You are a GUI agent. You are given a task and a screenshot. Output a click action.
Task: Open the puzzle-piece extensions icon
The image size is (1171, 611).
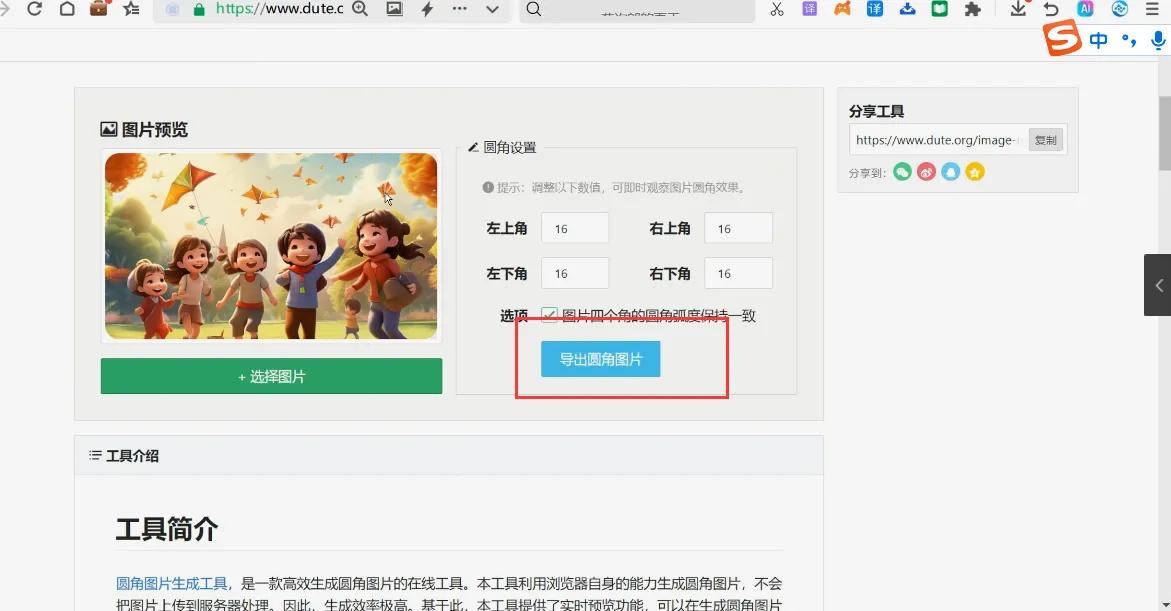973,10
